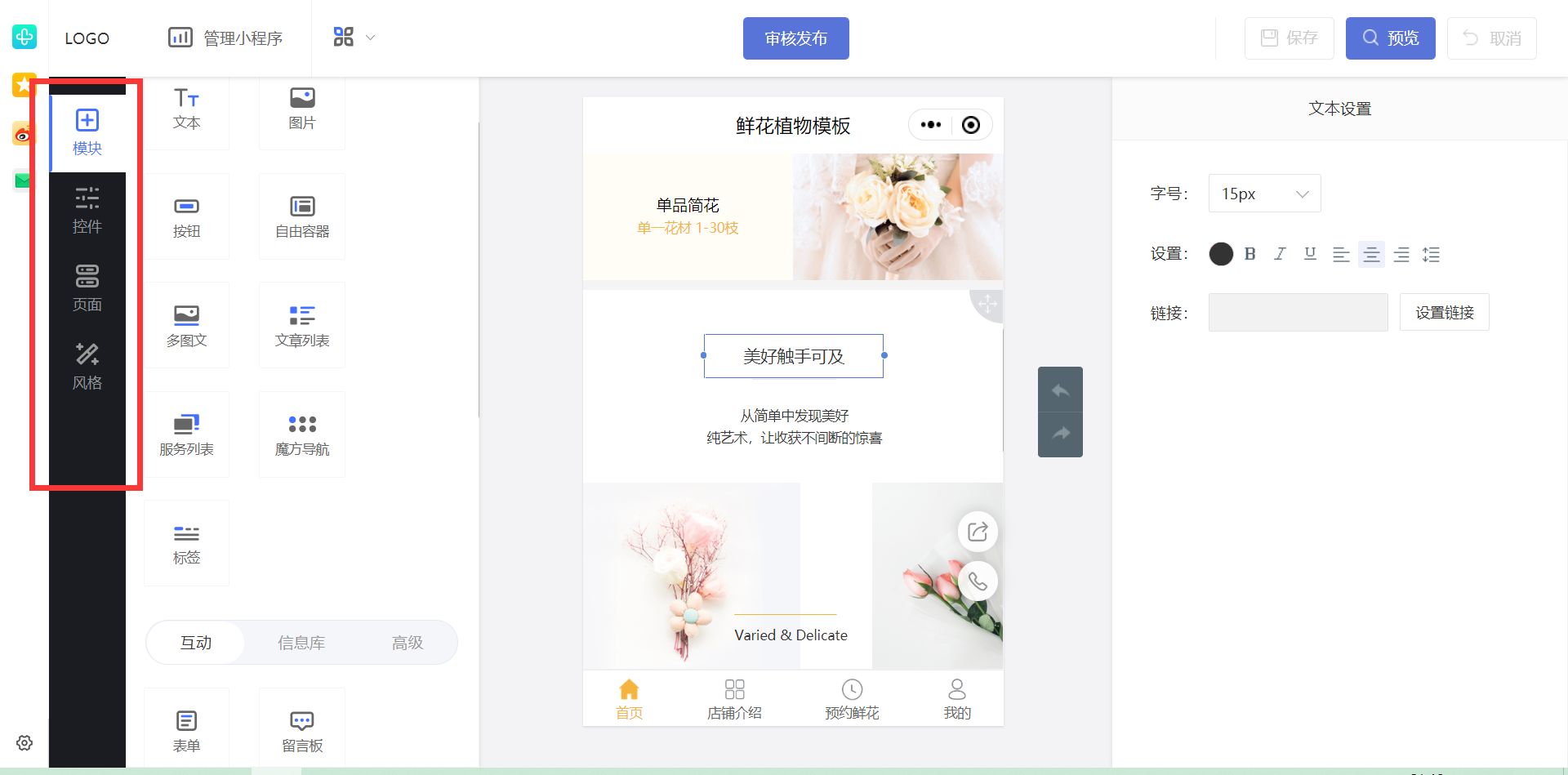Open the settings gear at bottom left
The height and width of the screenshot is (775, 1568).
pyautogui.click(x=24, y=742)
